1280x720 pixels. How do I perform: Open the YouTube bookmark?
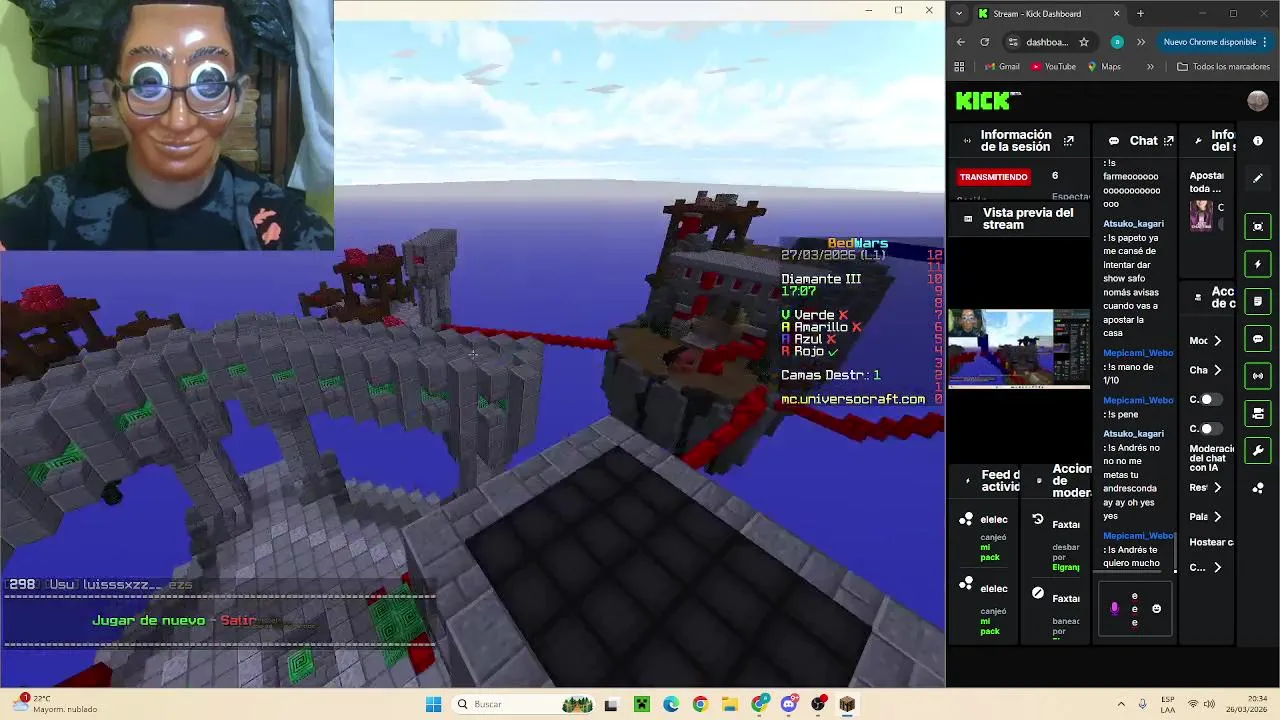[1053, 67]
